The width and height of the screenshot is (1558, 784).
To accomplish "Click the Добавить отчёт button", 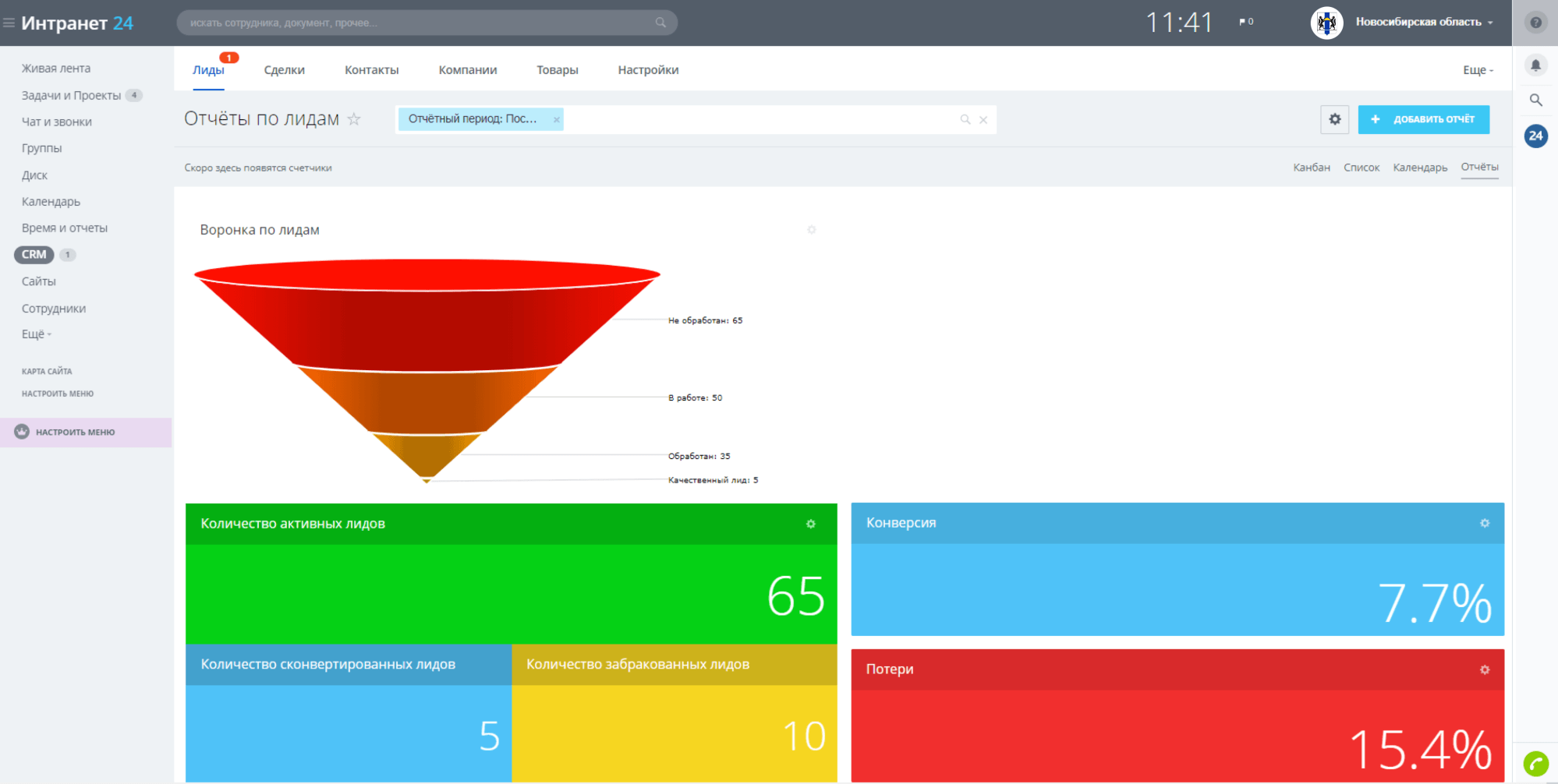I will (x=1423, y=119).
